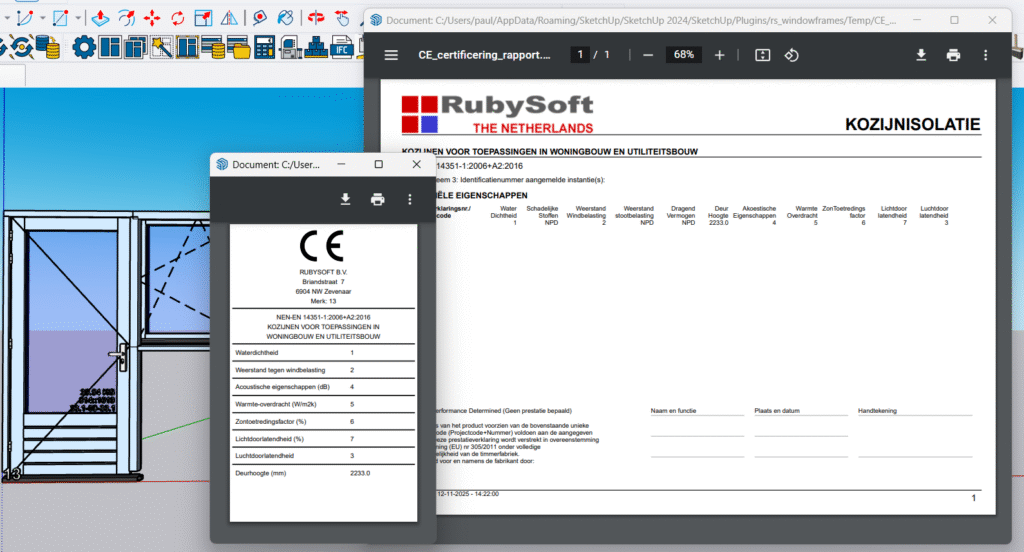Open three-dot menu in small CE document window
The image size is (1024, 552).
(410, 199)
